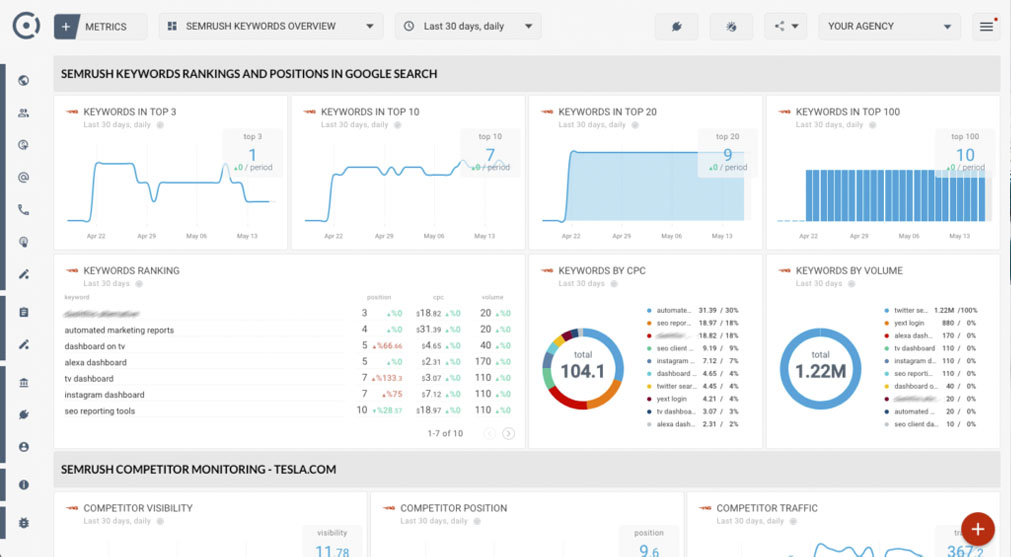
Task: Select 'instagram dashboard' keyword row
Action: pyautogui.click(x=289, y=394)
